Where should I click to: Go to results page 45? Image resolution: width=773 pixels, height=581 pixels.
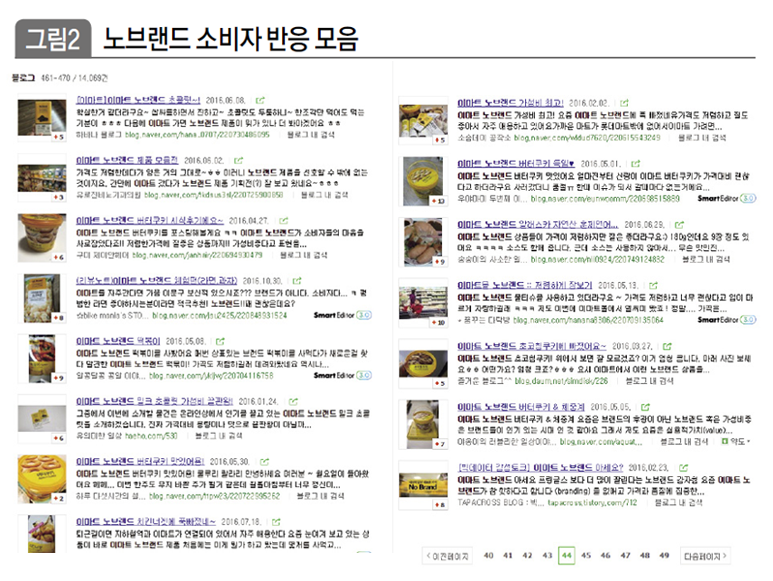[x=586, y=555]
